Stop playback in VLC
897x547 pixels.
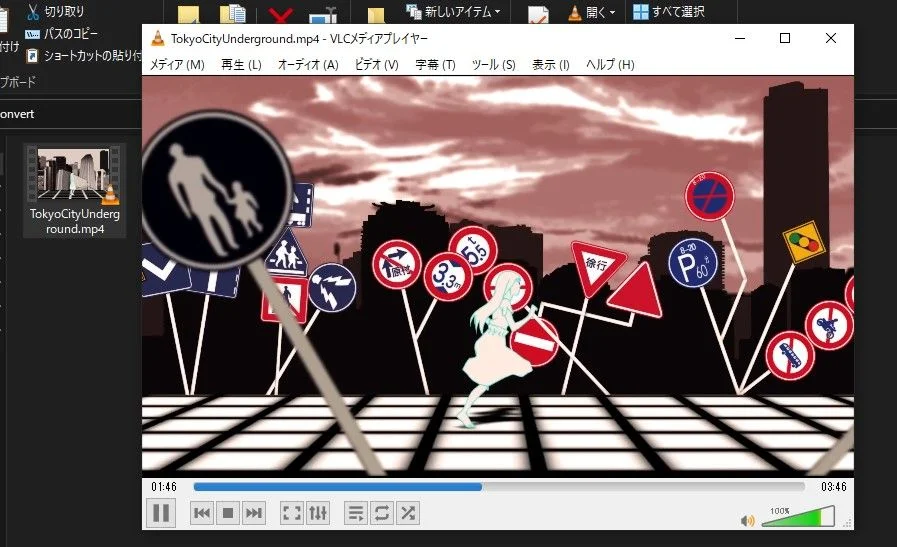tap(228, 513)
